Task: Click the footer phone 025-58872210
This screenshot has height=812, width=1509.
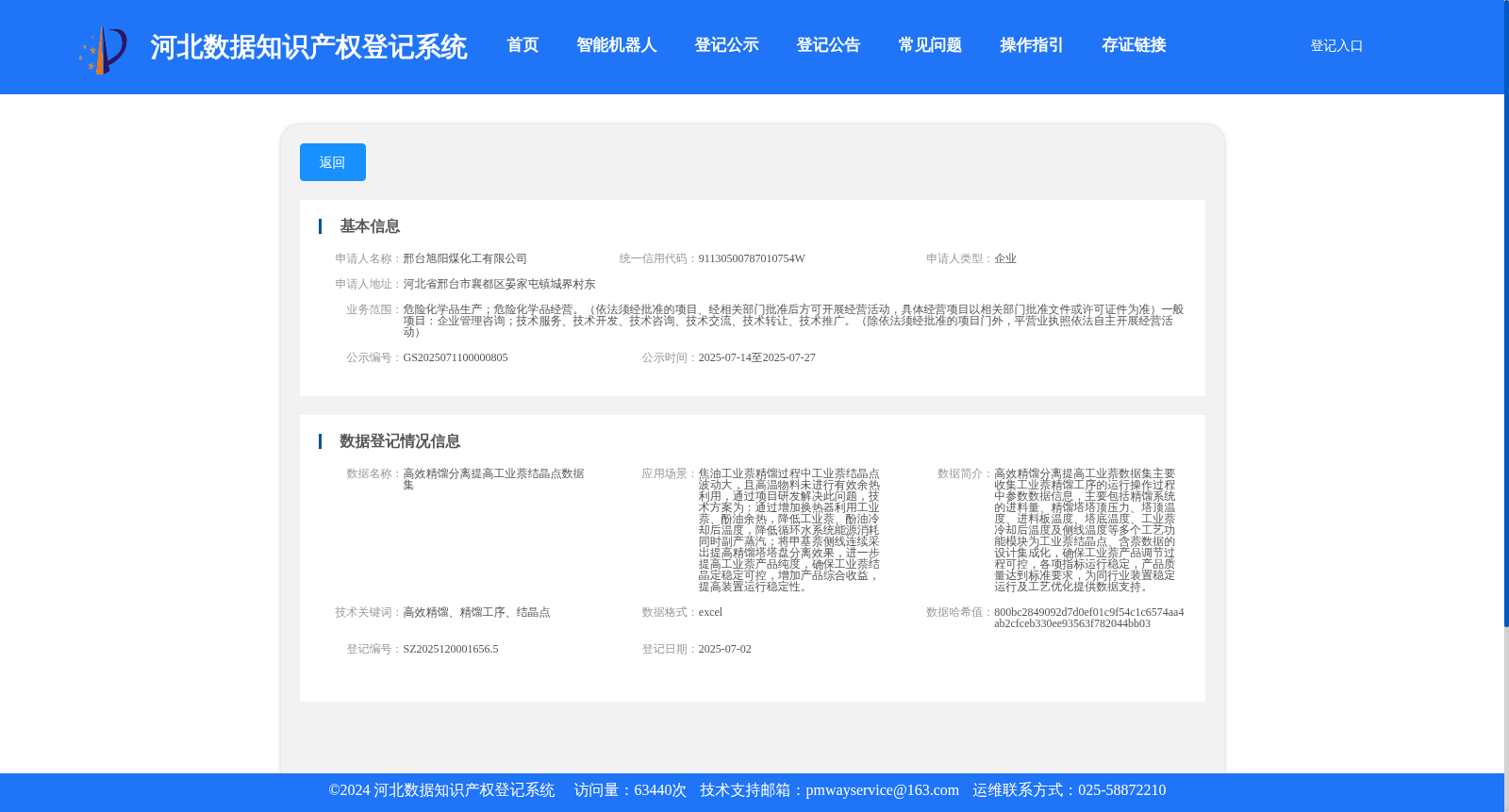Action: (x=1121, y=790)
